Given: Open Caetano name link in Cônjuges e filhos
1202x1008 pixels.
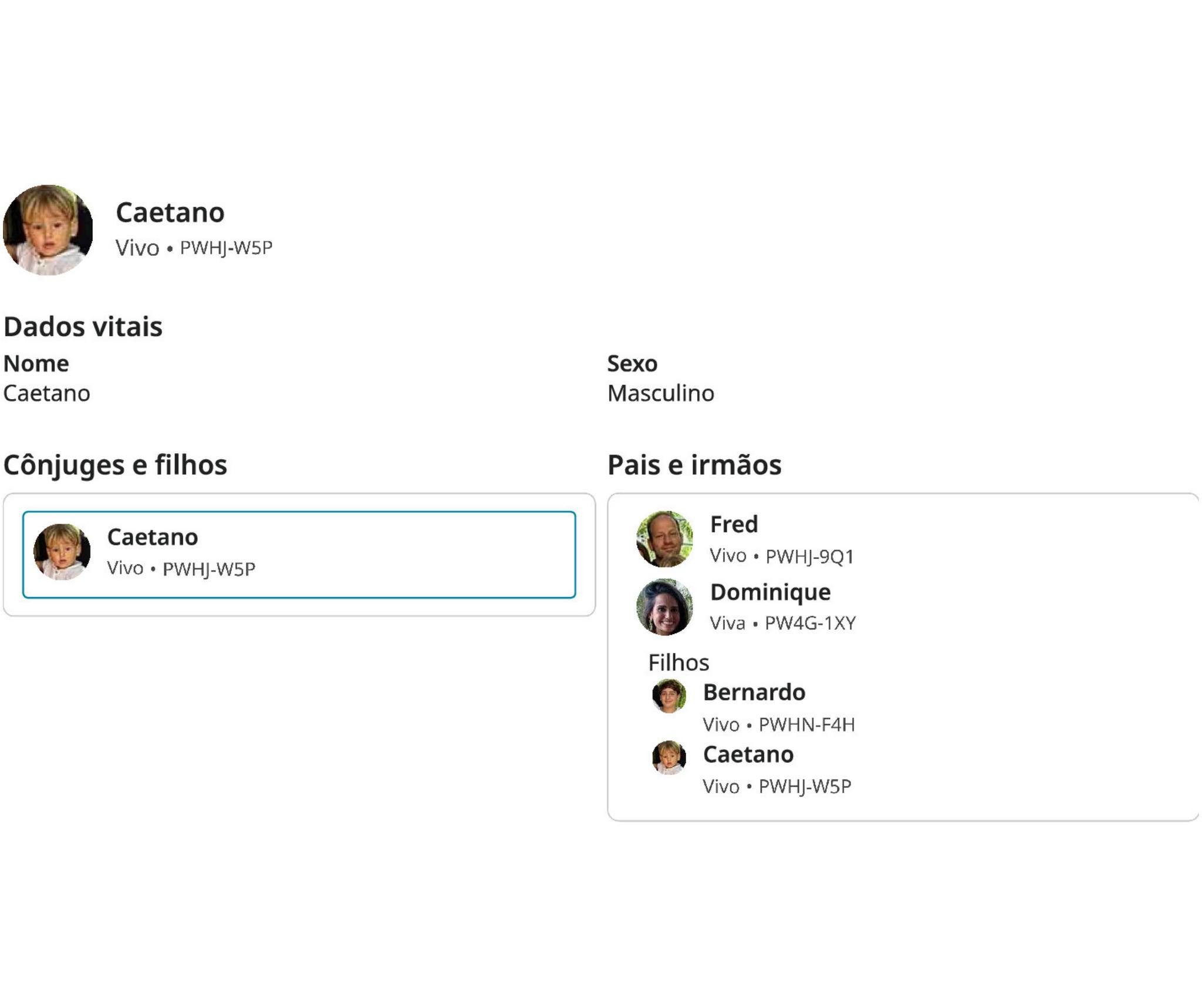Looking at the screenshot, I should point(153,537).
